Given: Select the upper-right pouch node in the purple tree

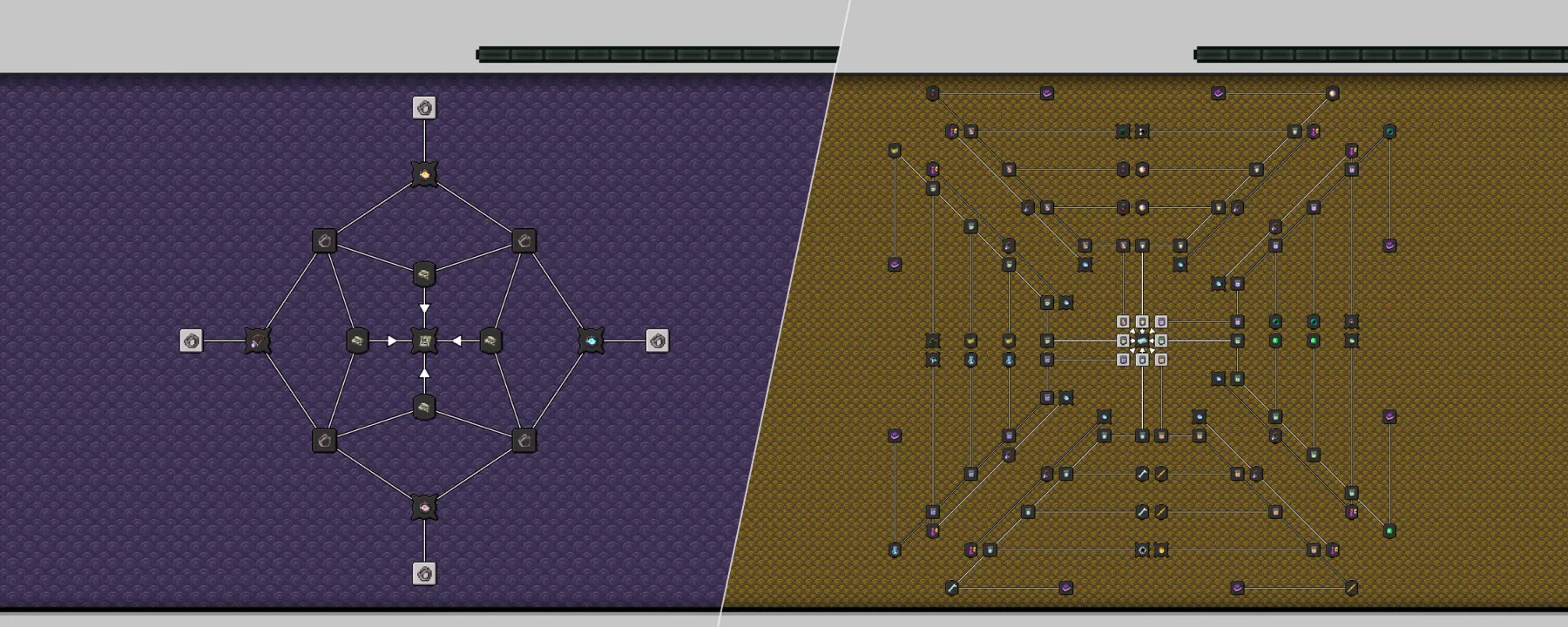Looking at the screenshot, I should [524, 241].
